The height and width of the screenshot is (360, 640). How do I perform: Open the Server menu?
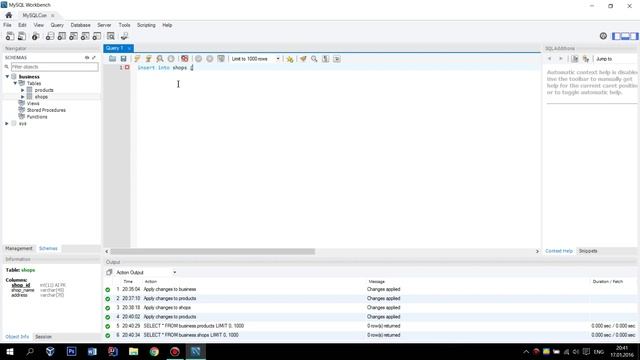click(x=104, y=25)
